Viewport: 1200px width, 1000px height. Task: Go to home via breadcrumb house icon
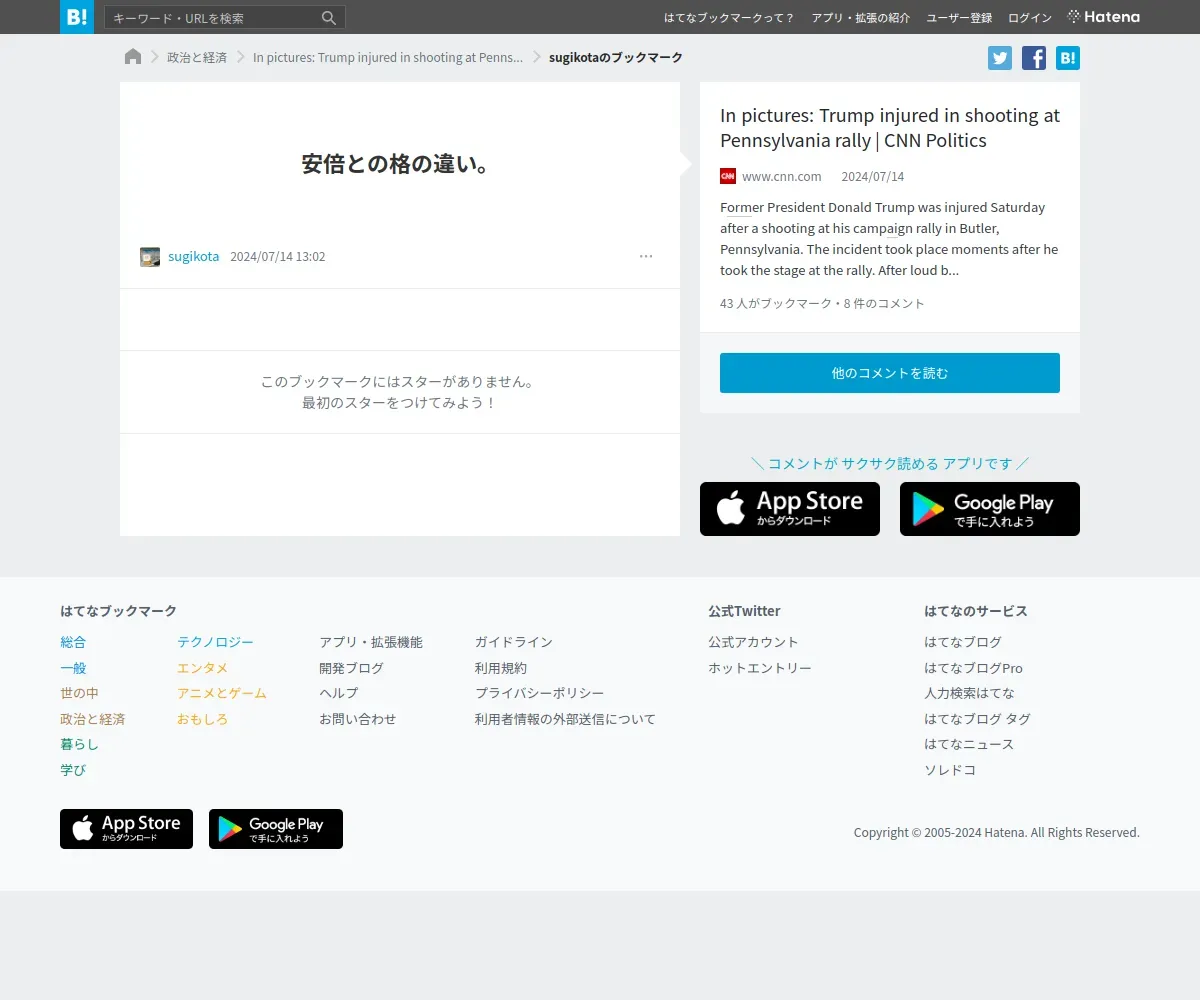click(133, 57)
